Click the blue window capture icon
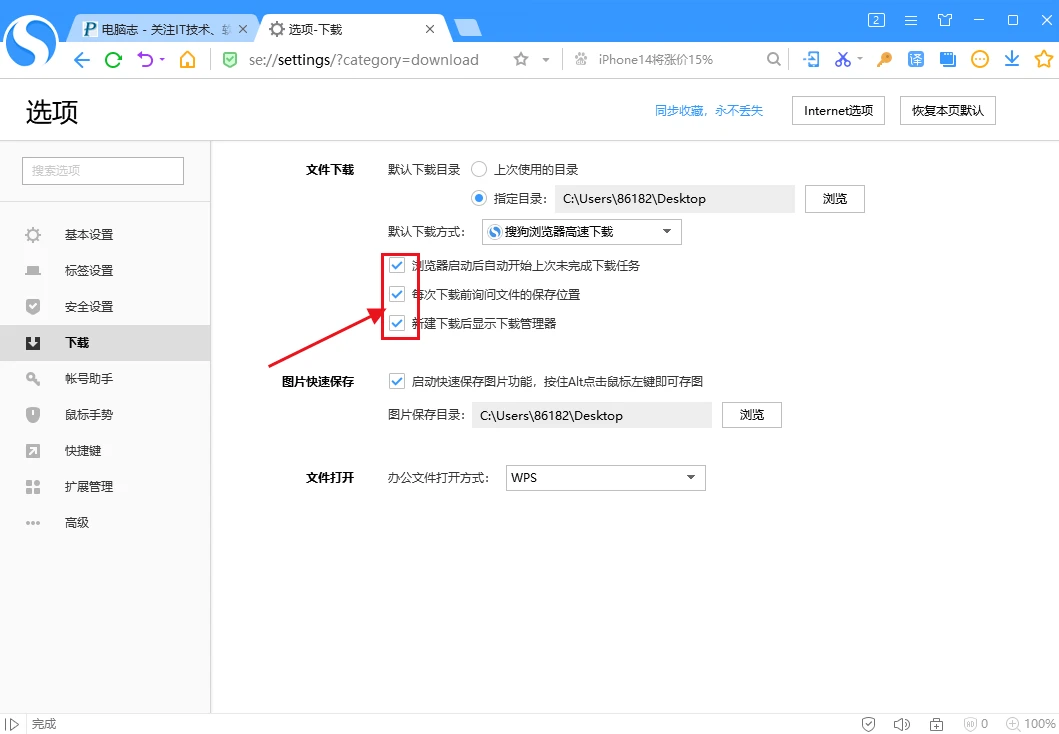 [x=948, y=59]
